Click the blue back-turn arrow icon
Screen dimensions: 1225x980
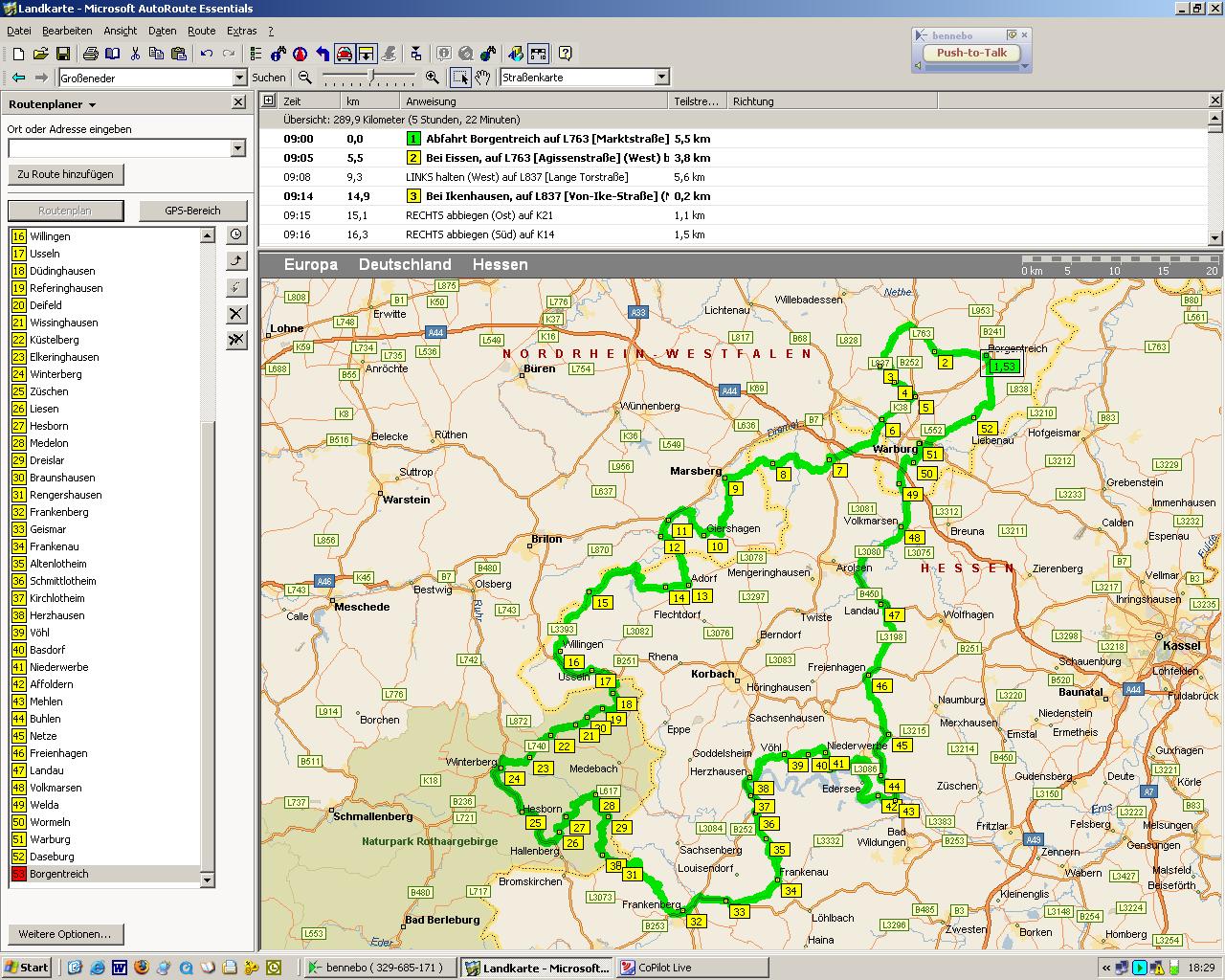[x=323, y=54]
